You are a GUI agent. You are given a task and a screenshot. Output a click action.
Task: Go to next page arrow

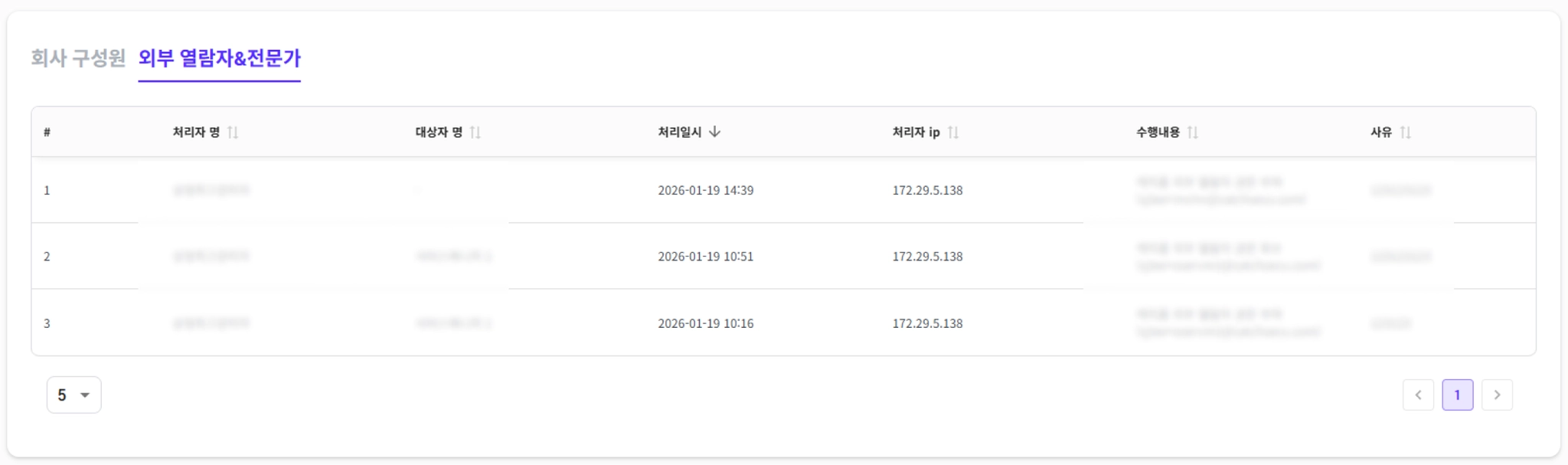pos(1497,395)
